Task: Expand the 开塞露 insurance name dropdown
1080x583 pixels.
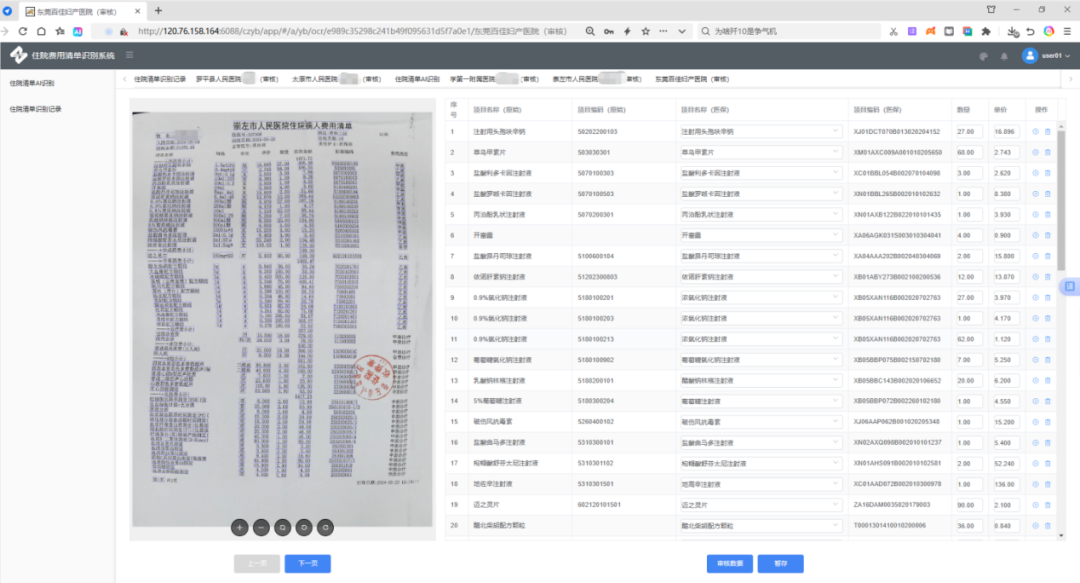Action: tap(836, 235)
